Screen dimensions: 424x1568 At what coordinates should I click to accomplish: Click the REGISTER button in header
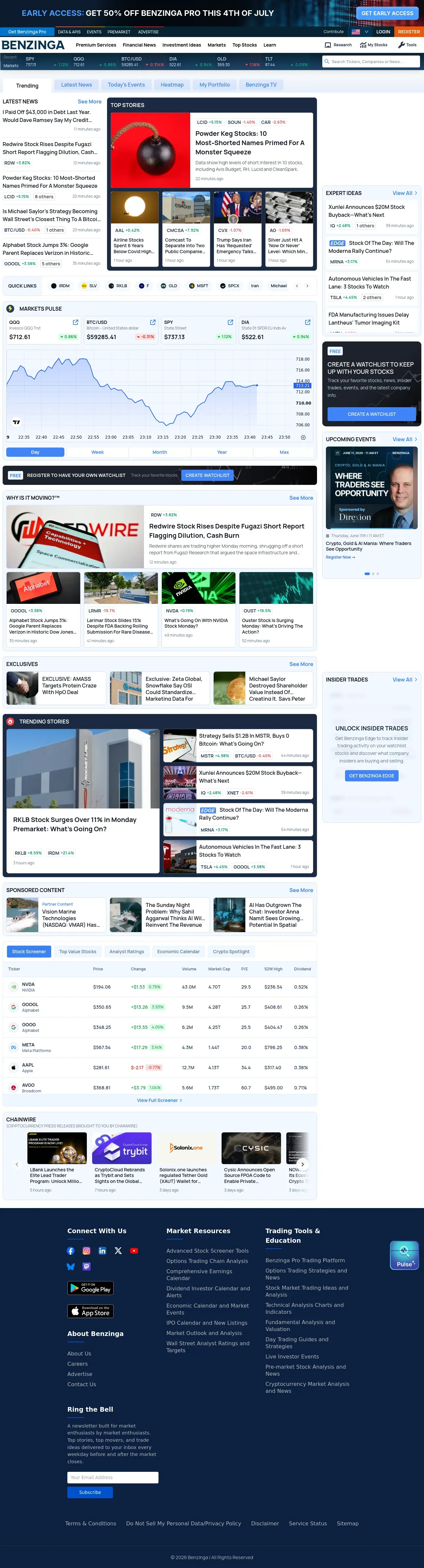tap(409, 32)
